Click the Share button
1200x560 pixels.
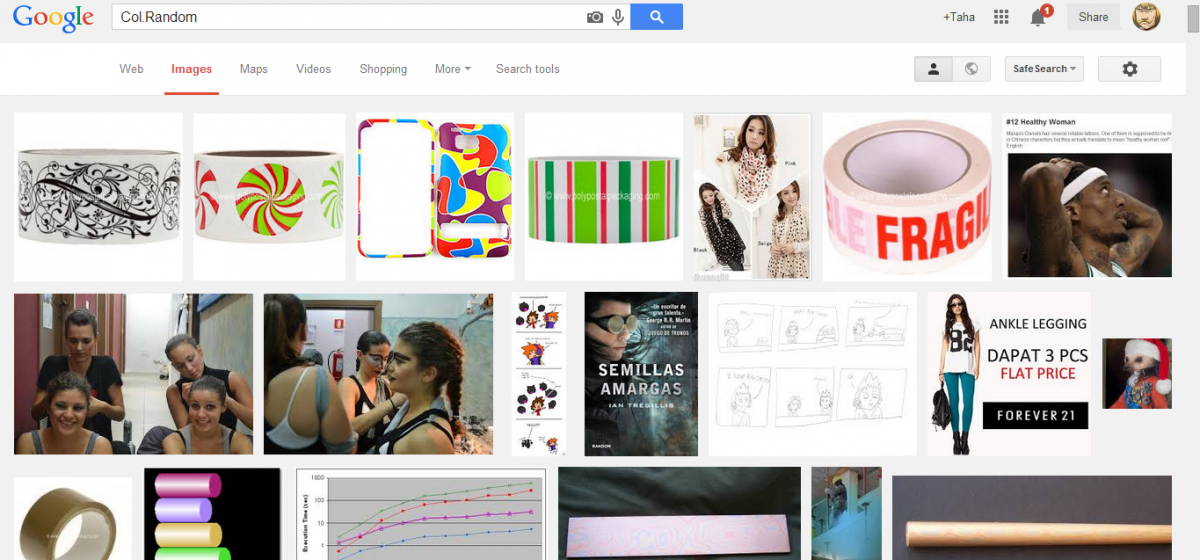[x=1093, y=17]
